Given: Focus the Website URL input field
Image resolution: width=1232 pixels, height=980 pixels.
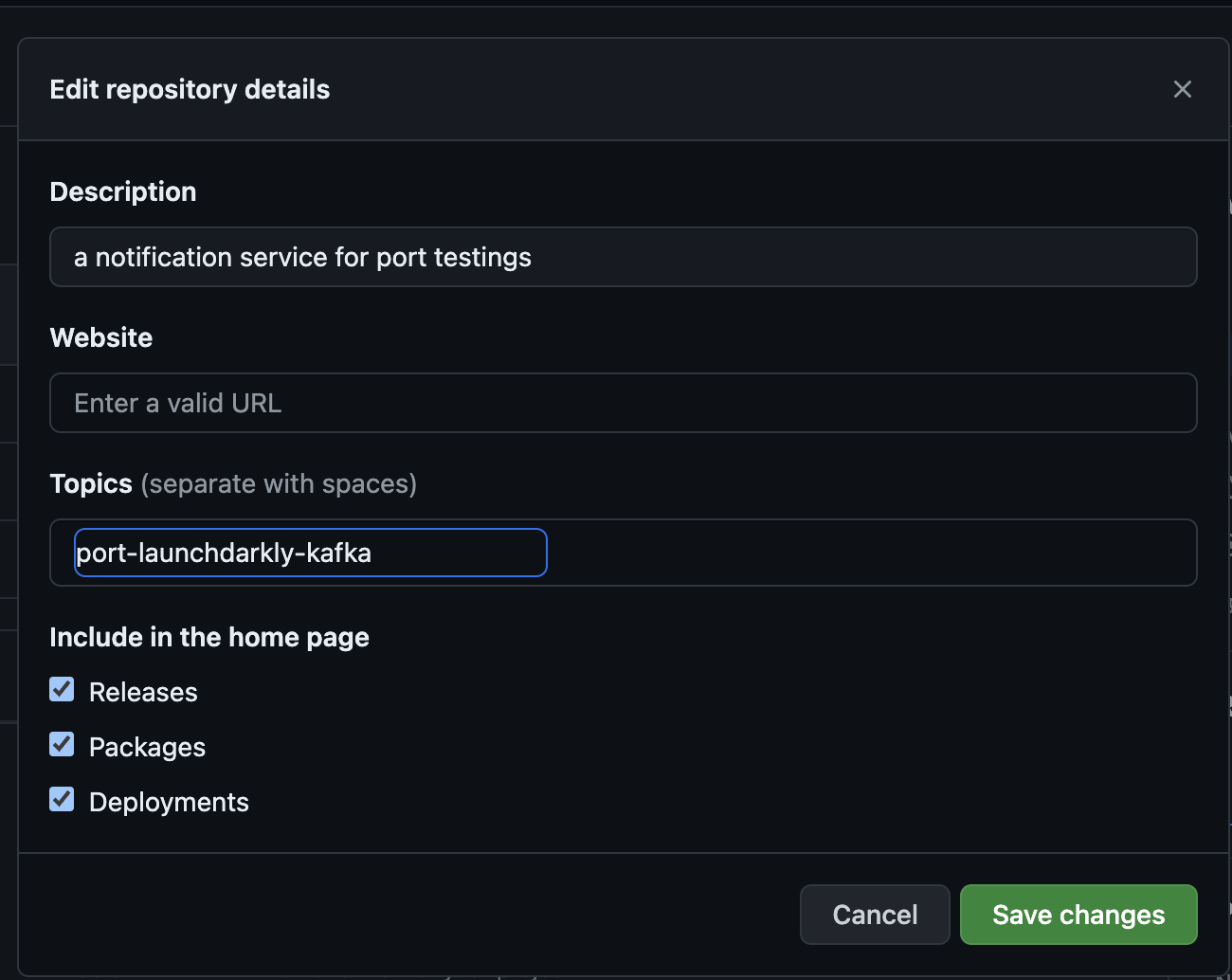Looking at the screenshot, I should (623, 403).
